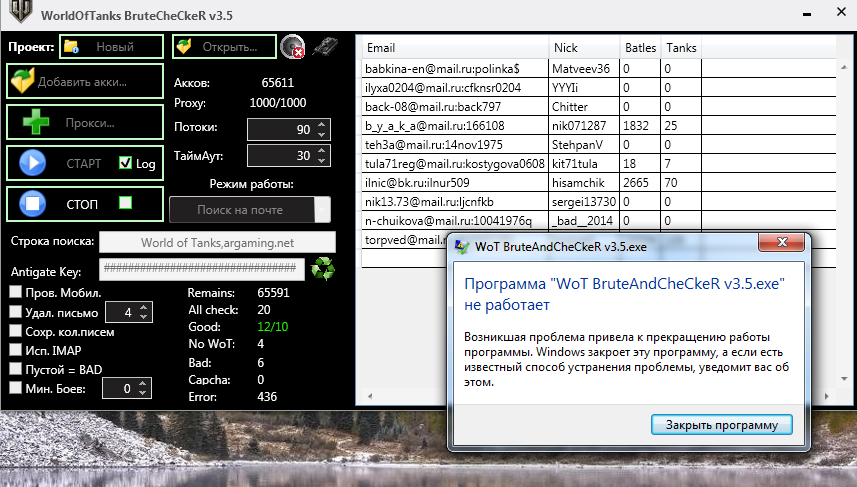Click the Новый project button

pos(111,46)
